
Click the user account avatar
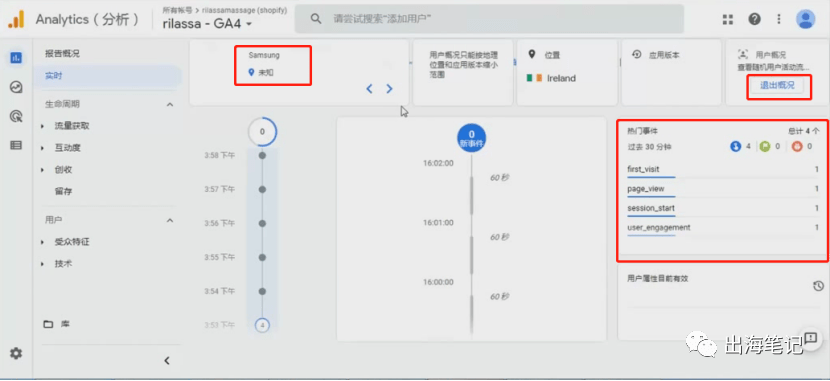(x=806, y=19)
